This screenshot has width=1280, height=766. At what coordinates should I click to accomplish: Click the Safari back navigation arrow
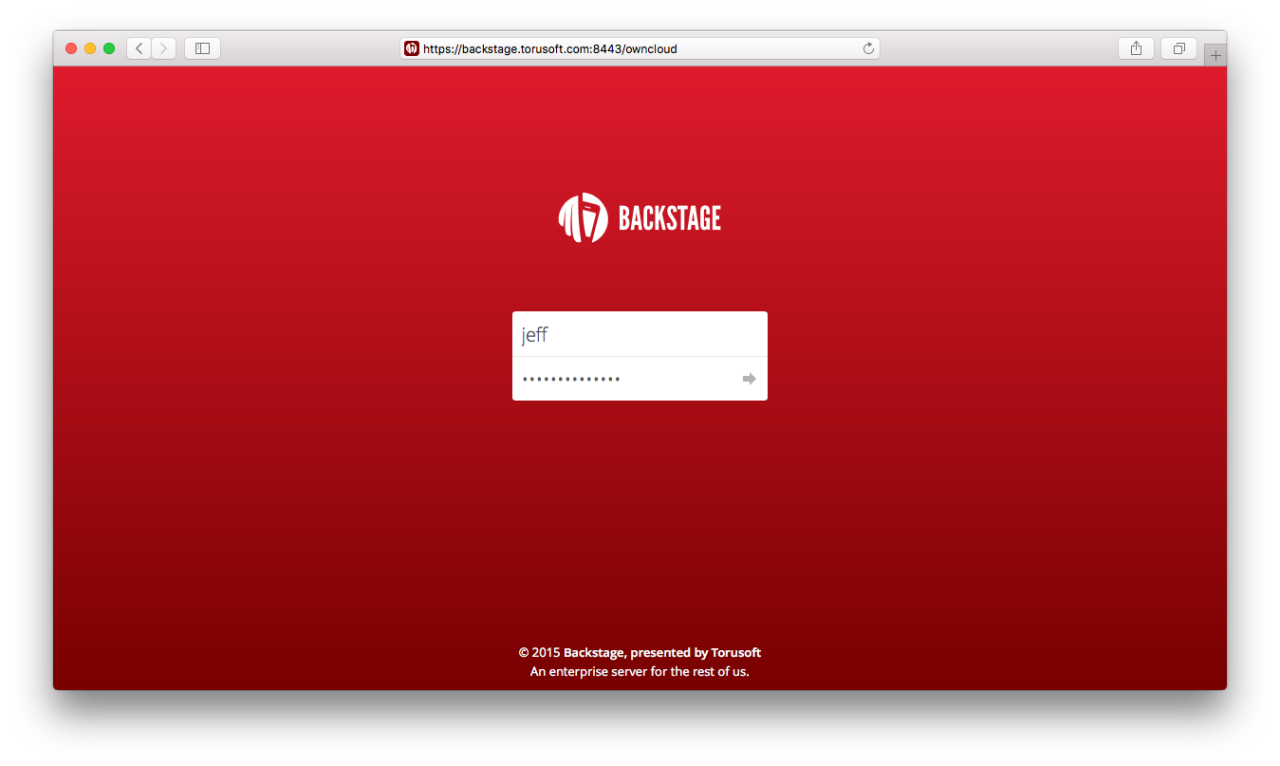click(x=139, y=48)
